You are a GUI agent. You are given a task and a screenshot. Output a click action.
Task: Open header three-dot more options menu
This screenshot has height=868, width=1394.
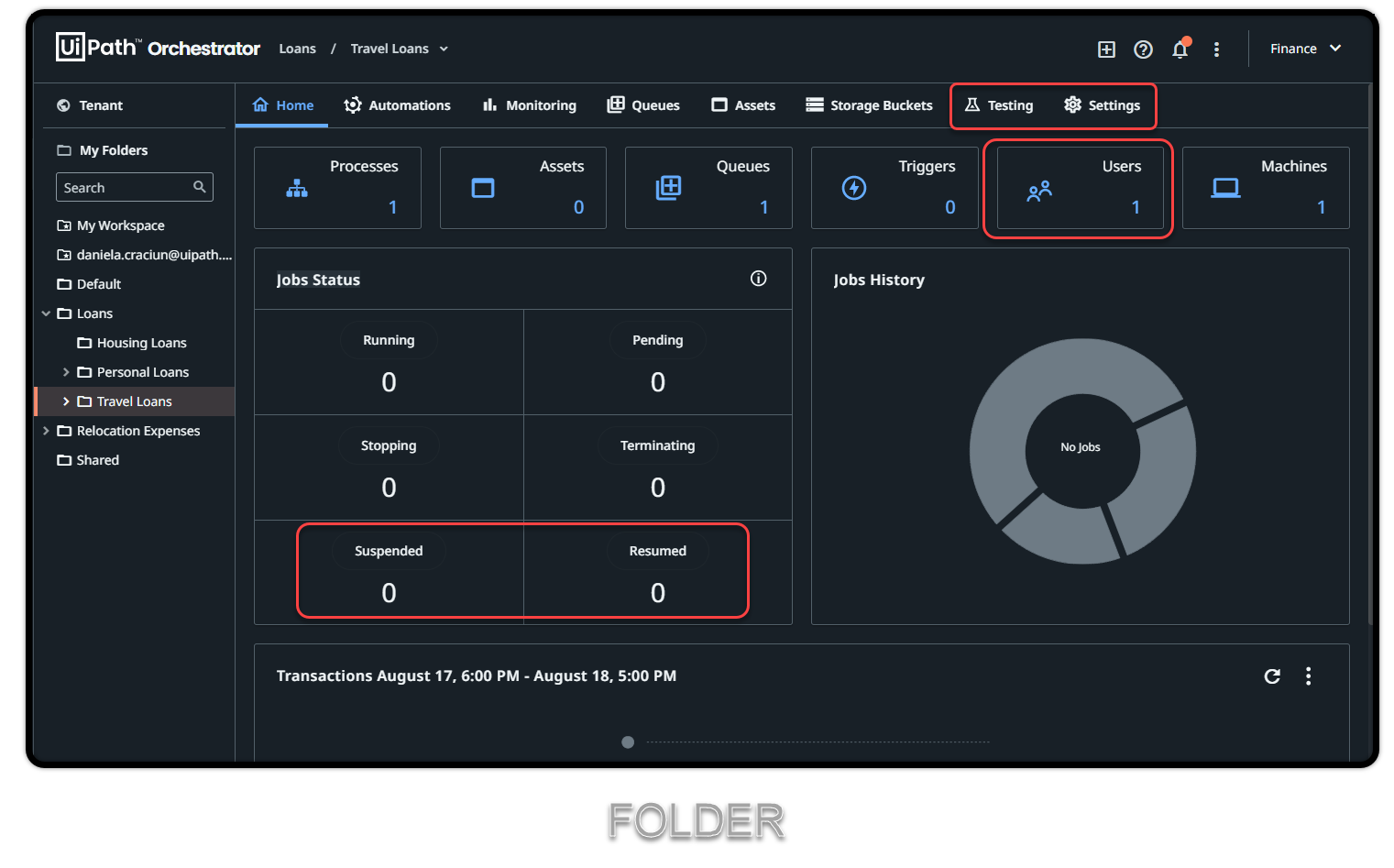coord(1216,49)
